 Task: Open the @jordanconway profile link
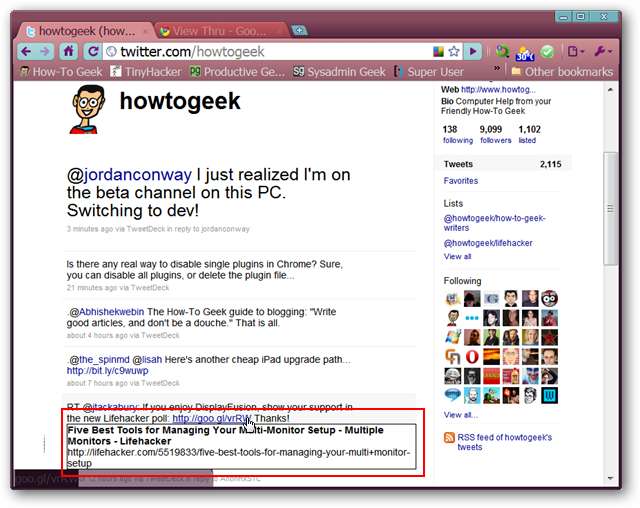(129, 175)
